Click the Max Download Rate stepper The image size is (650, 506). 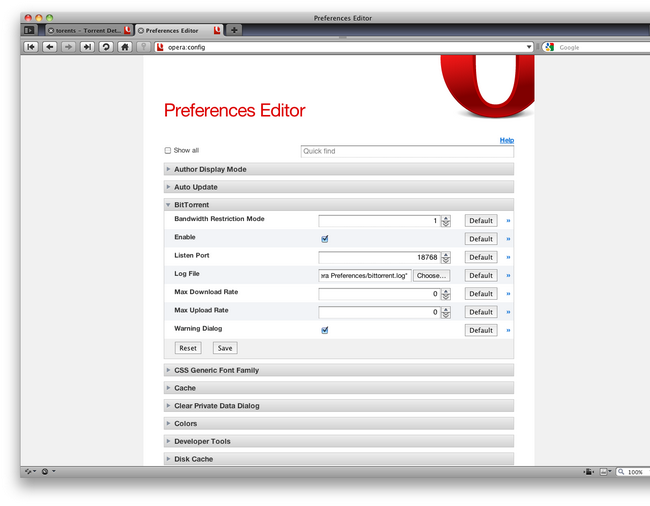coord(446,294)
